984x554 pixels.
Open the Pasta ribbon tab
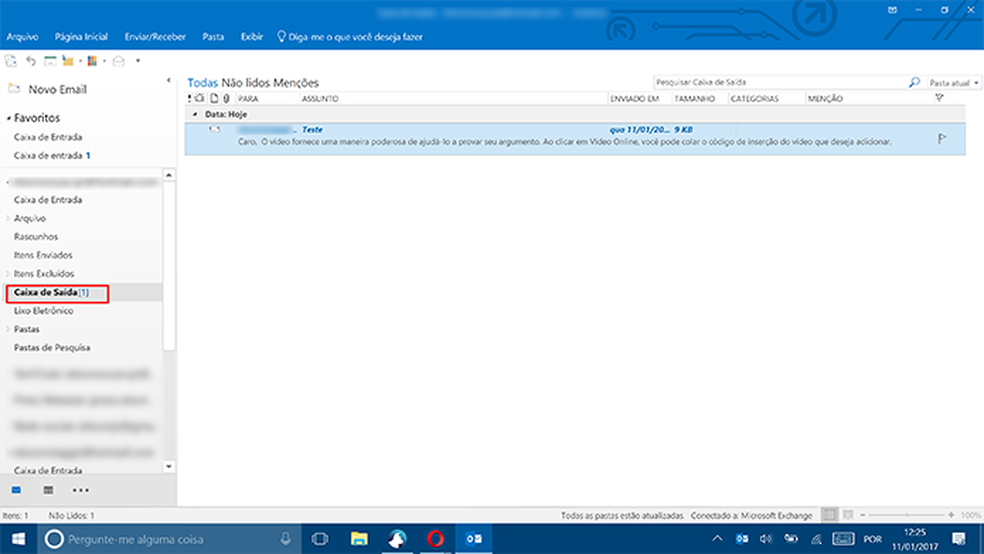213,37
